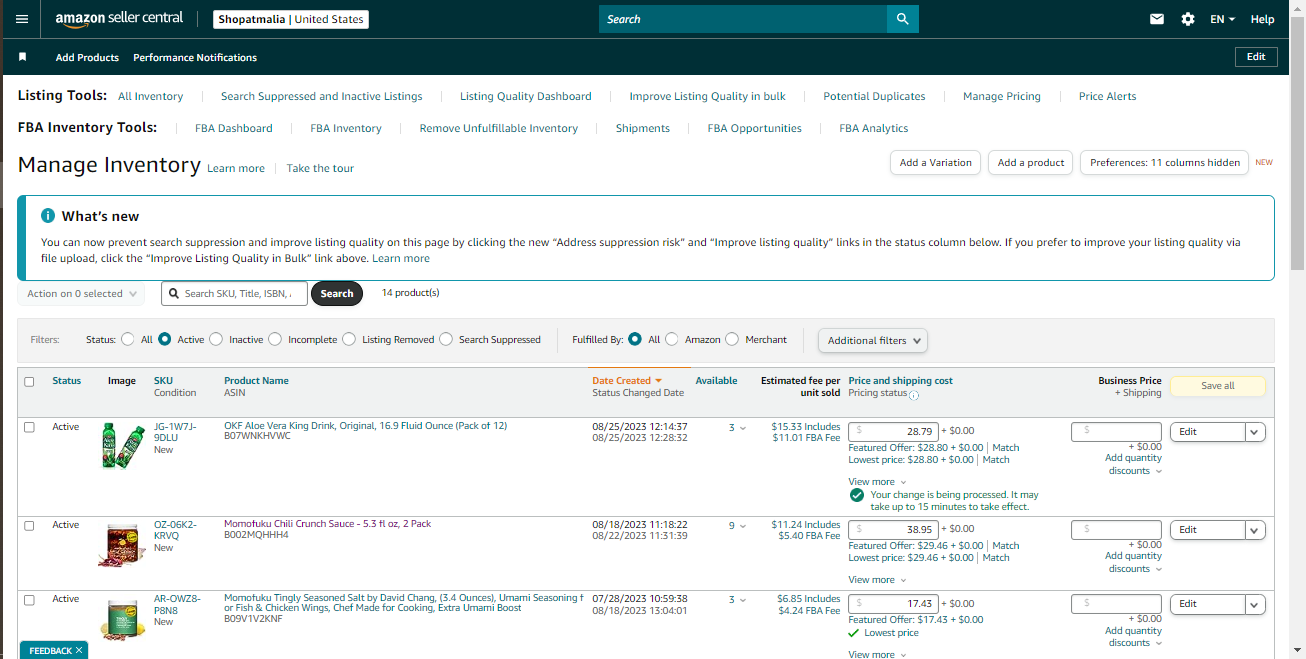Open the Action on 0 selected dropdown
The width and height of the screenshot is (1306, 659).
[x=81, y=294]
